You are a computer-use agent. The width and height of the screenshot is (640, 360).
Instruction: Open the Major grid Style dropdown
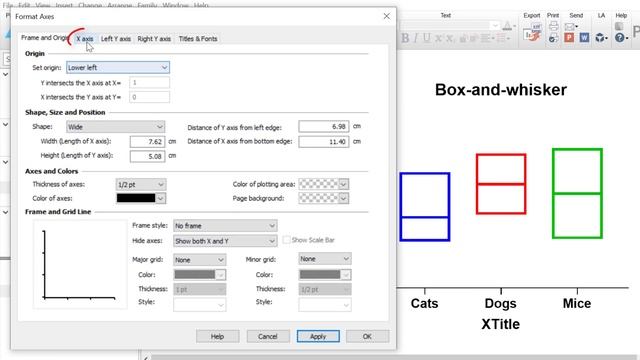point(200,304)
